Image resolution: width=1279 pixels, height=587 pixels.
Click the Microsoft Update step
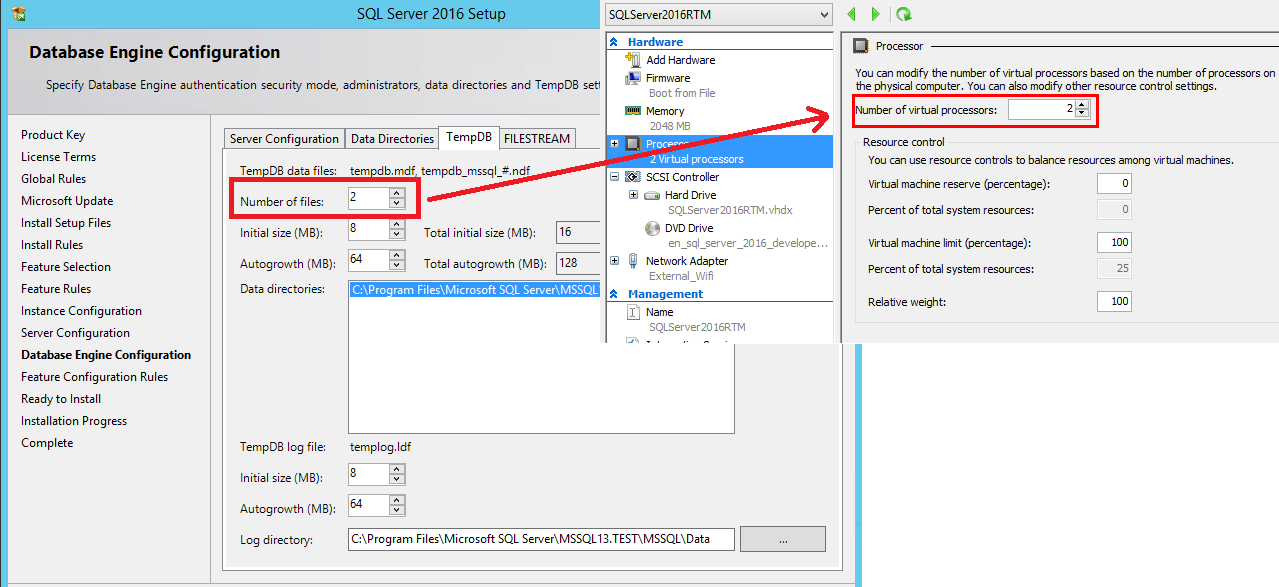coord(67,201)
